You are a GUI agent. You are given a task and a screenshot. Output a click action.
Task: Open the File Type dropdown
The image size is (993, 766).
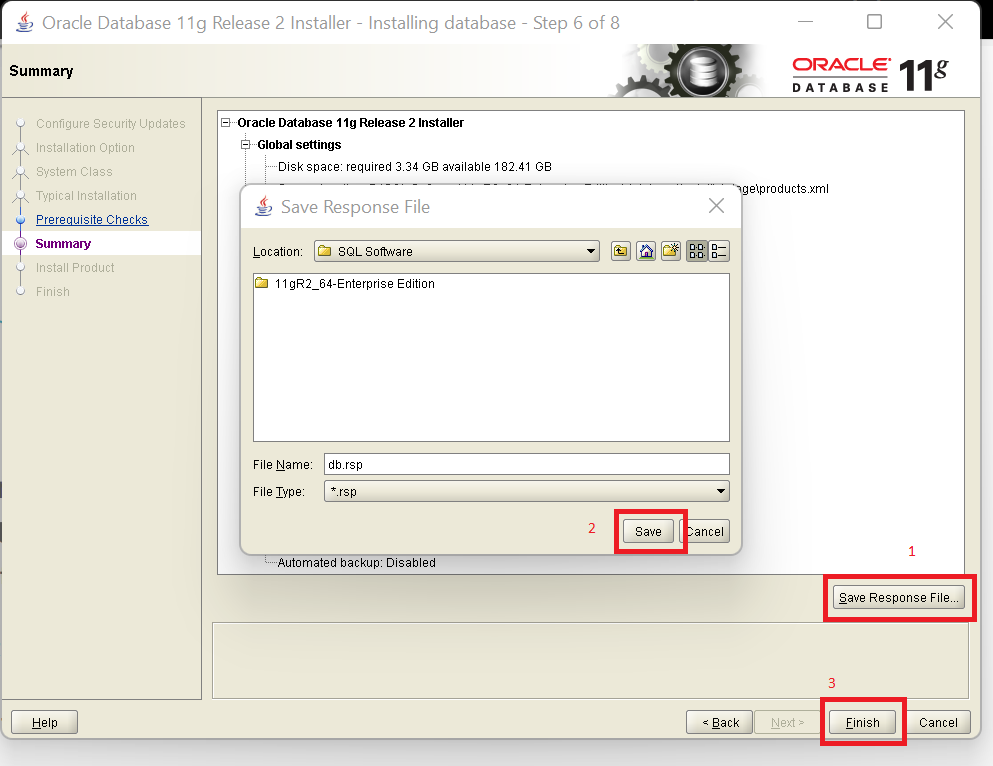pyautogui.click(x=527, y=491)
